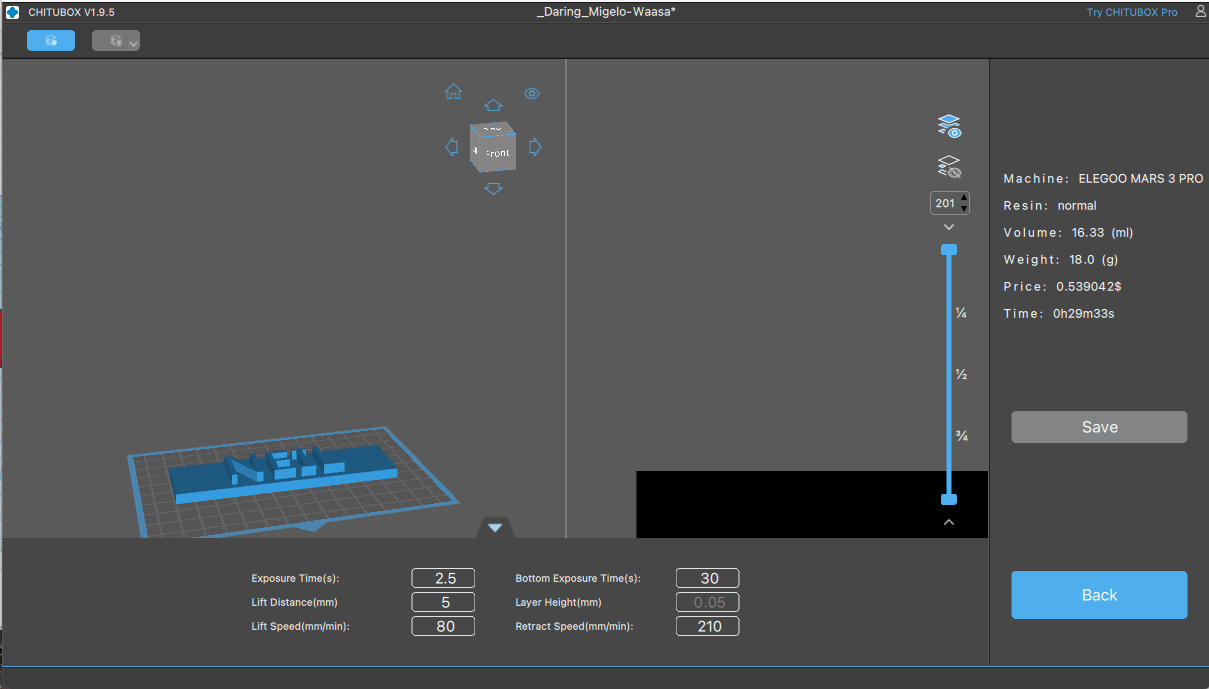The image size is (1209, 689).
Task: Click the Lift Speed(mm/min) label
Action: pos(300,627)
